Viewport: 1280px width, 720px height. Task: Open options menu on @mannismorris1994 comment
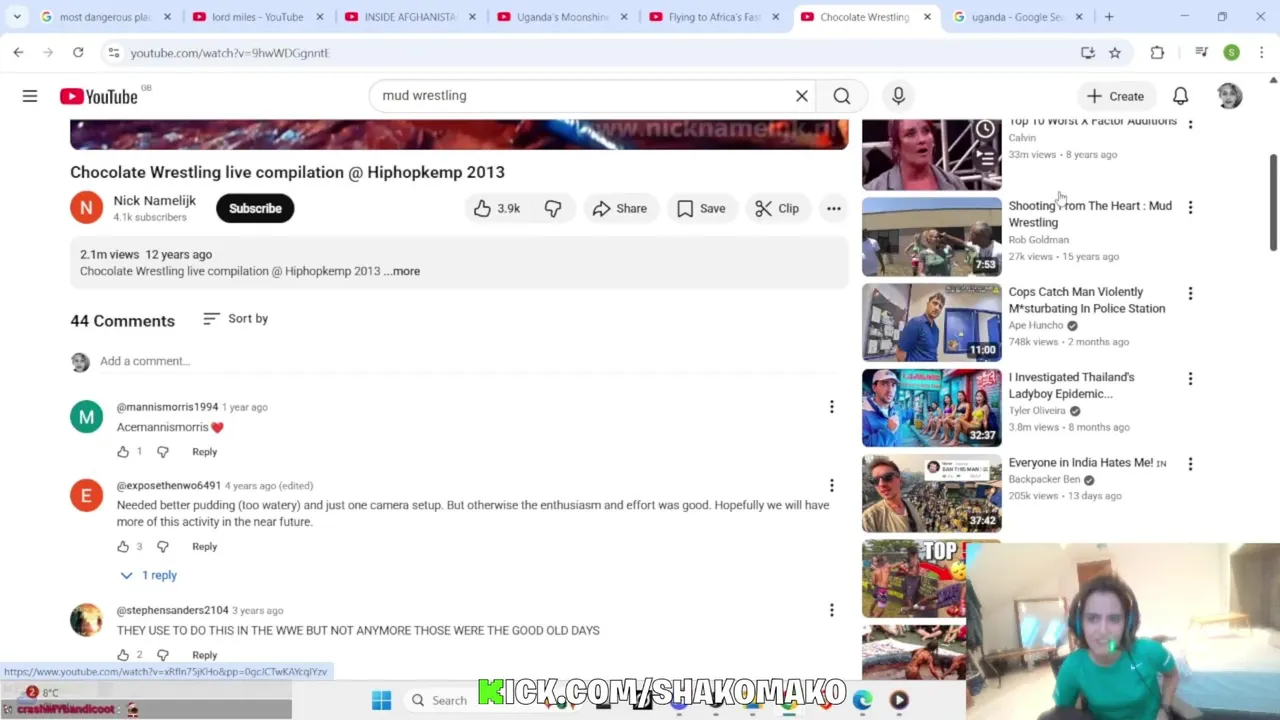pyautogui.click(x=831, y=407)
